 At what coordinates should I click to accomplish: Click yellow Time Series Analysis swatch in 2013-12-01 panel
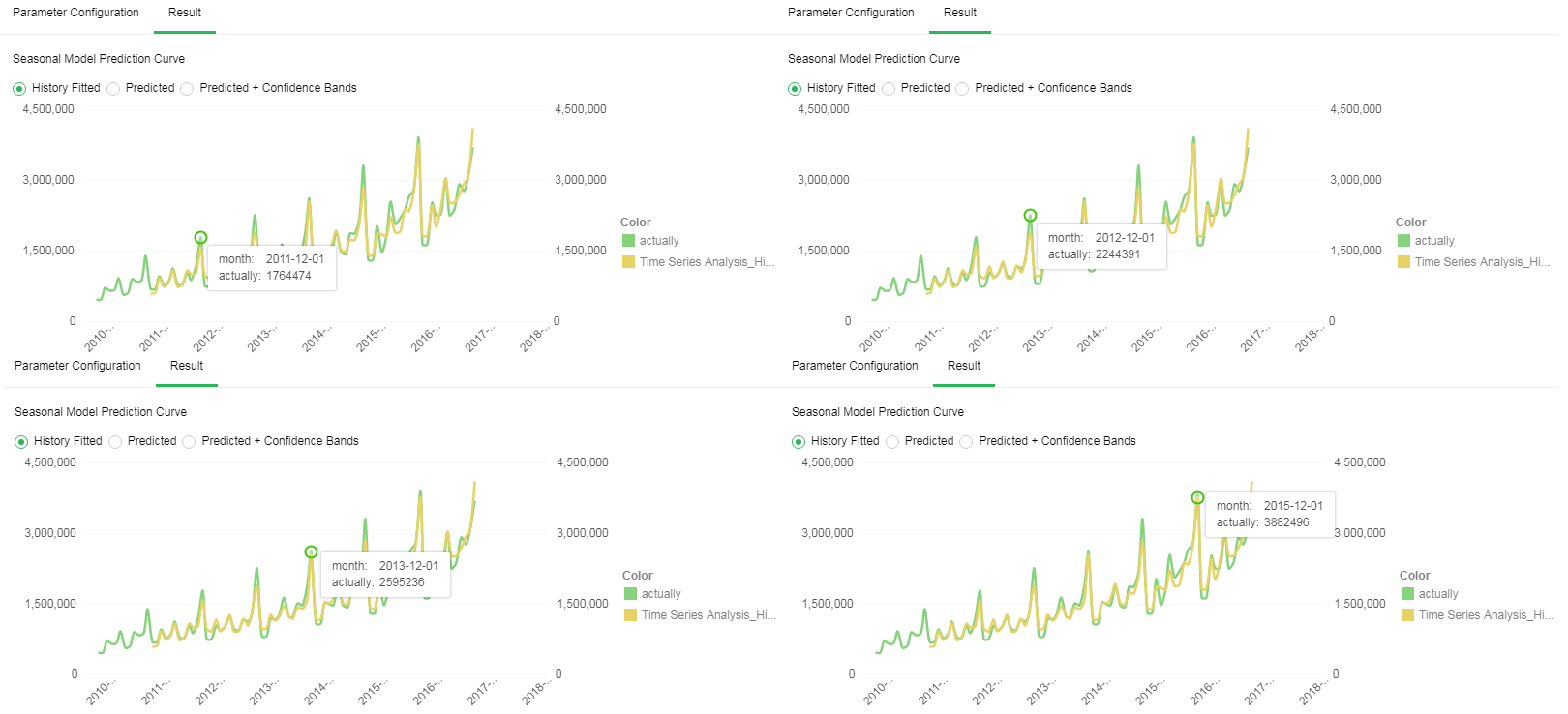click(x=630, y=615)
